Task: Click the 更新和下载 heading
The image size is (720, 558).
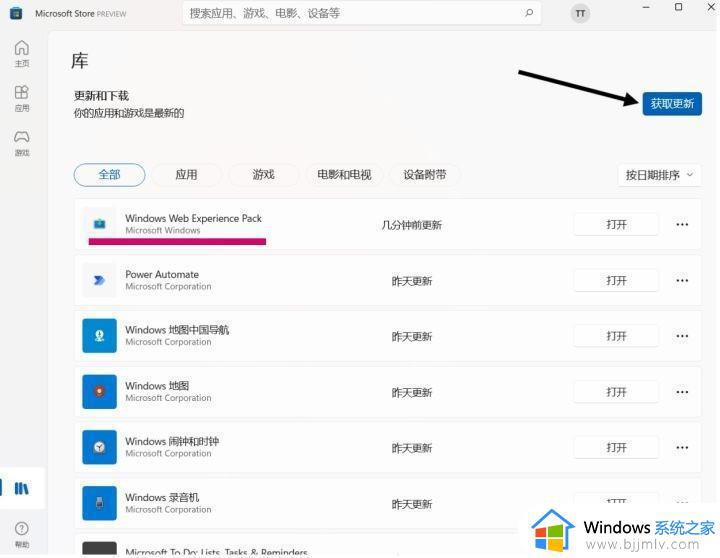Action: click(x=101, y=96)
